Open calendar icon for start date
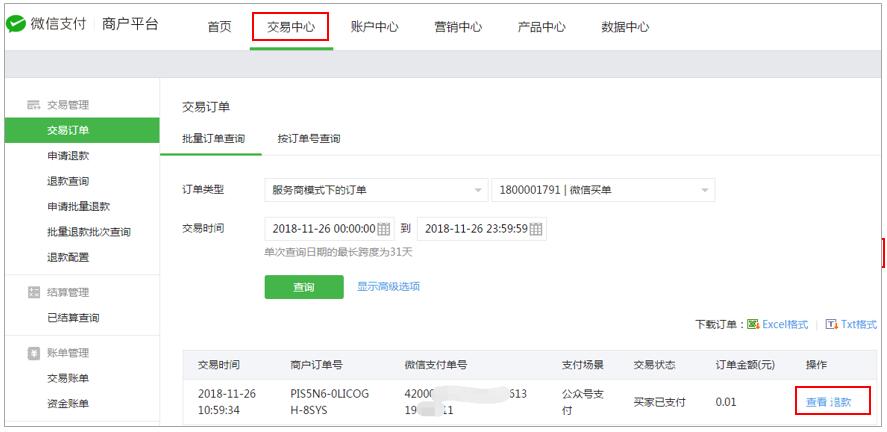The height and width of the screenshot is (432, 887). 384,229
